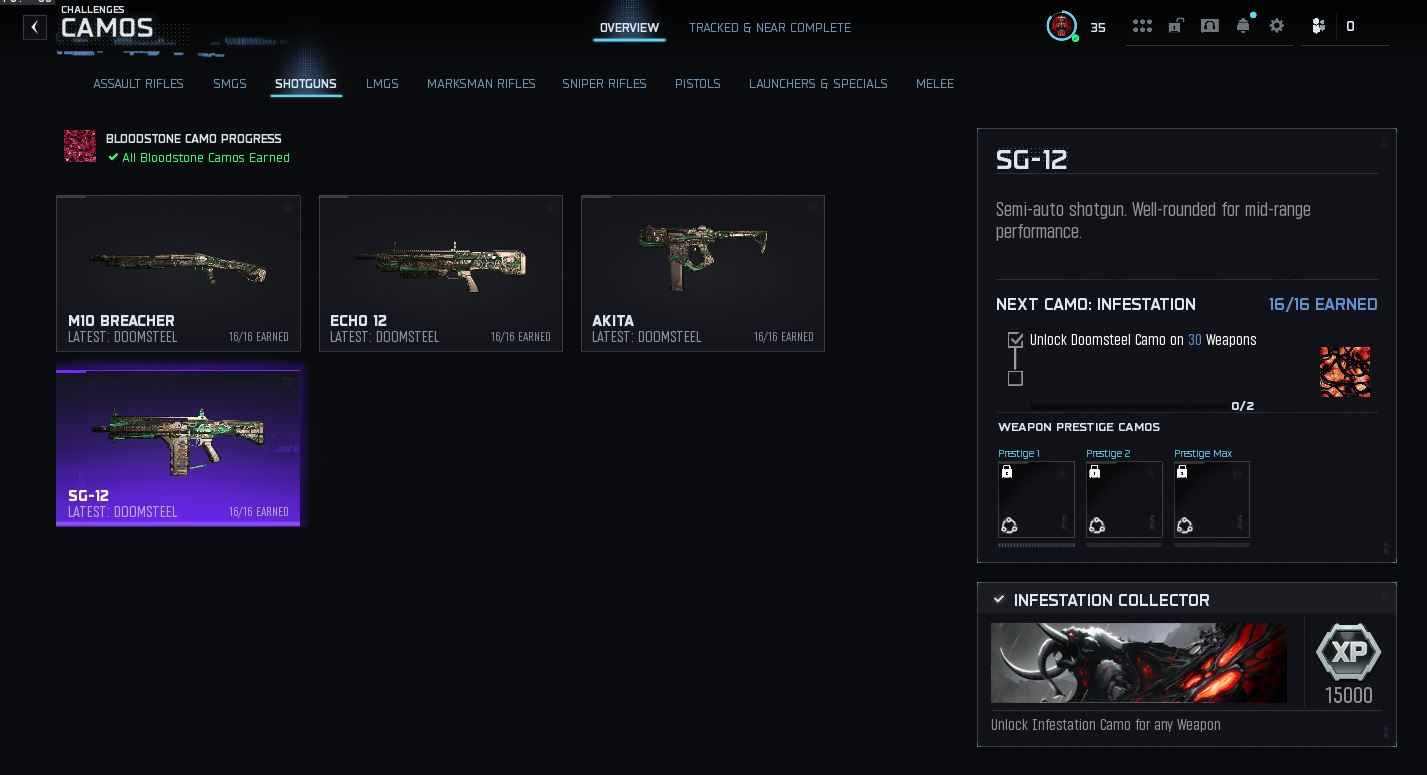Select the Akita shotgun card
This screenshot has height=775, width=1427.
coord(703,273)
